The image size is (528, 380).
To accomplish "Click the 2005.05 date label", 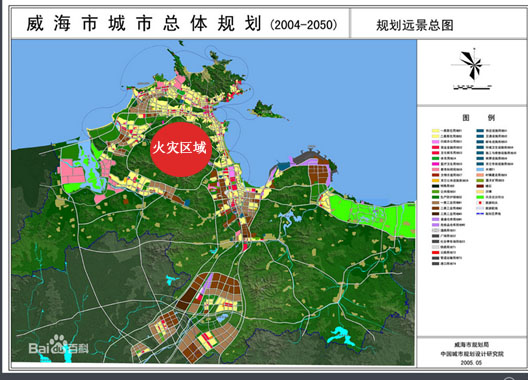I will coord(471,363).
